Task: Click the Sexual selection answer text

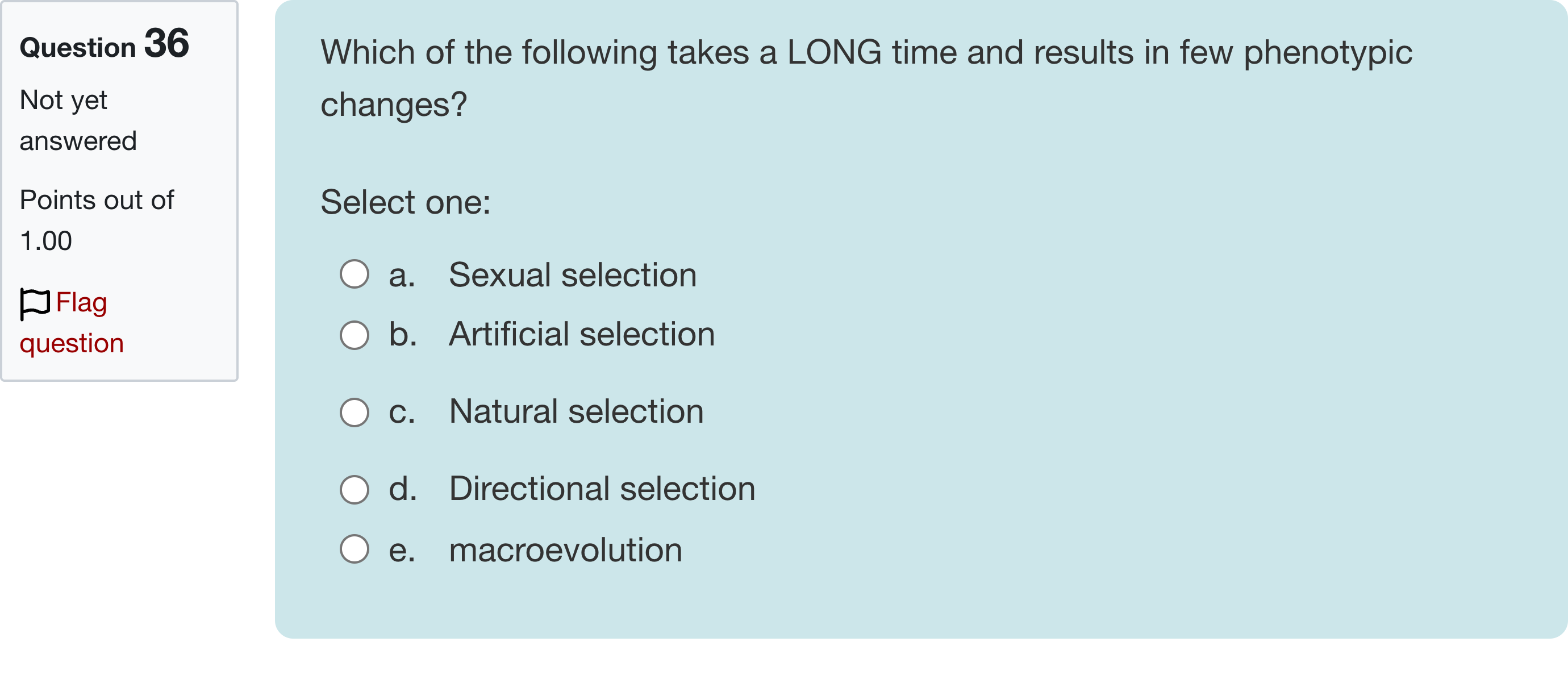Action: click(x=572, y=275)
